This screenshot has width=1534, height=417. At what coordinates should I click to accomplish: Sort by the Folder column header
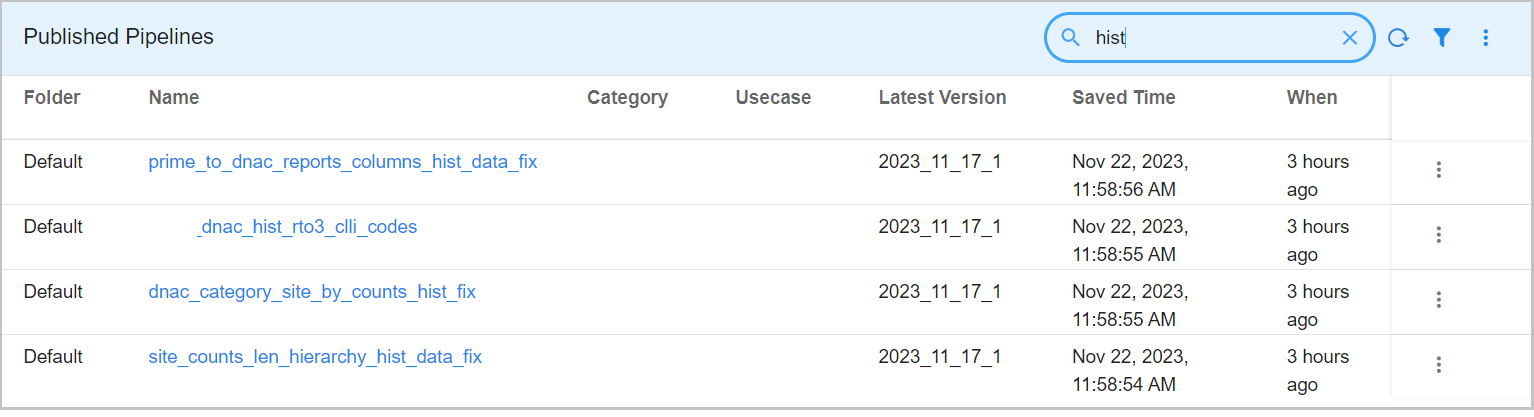(x=52, y=98)
